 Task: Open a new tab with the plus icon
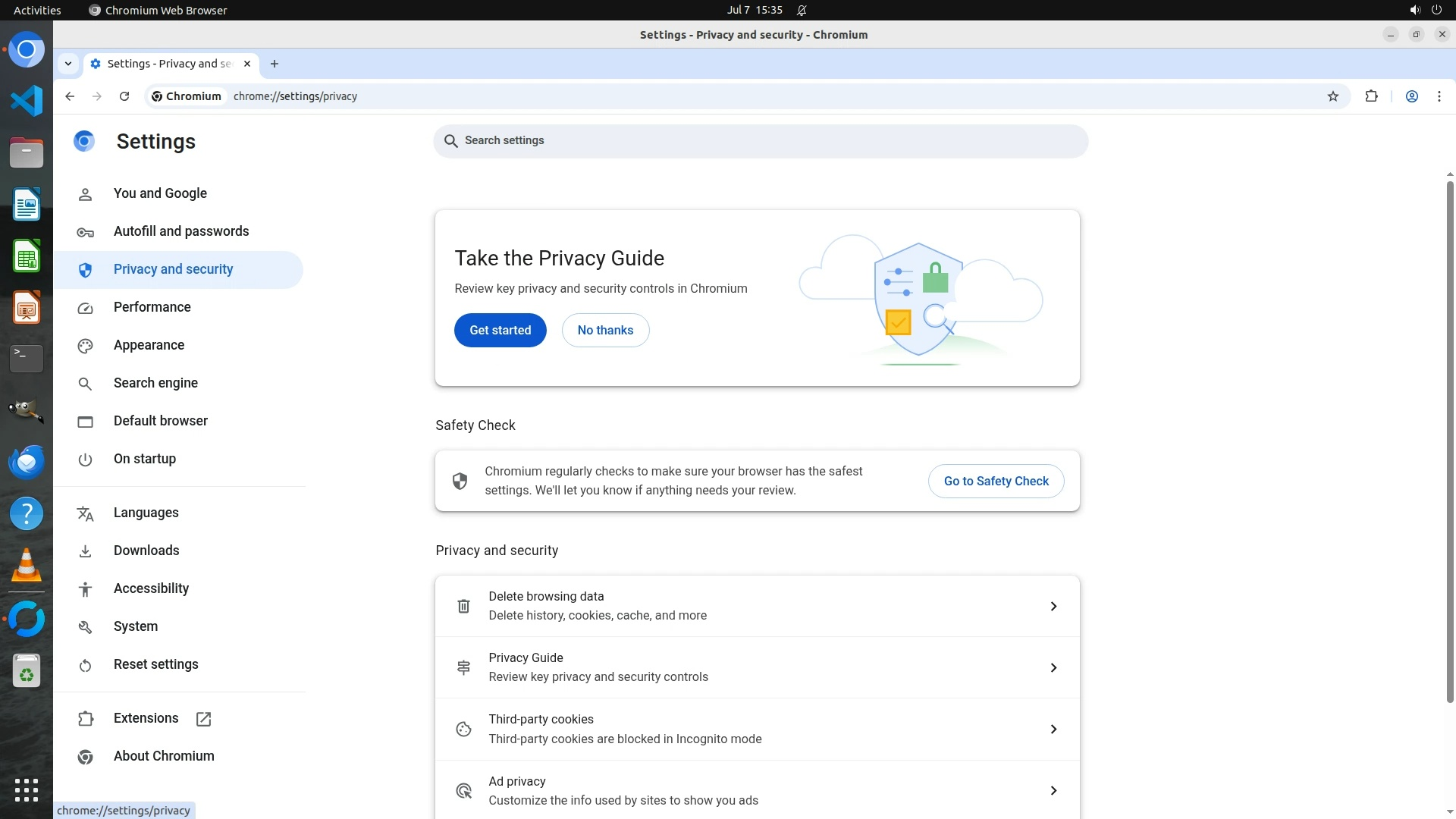pos(275,64)
